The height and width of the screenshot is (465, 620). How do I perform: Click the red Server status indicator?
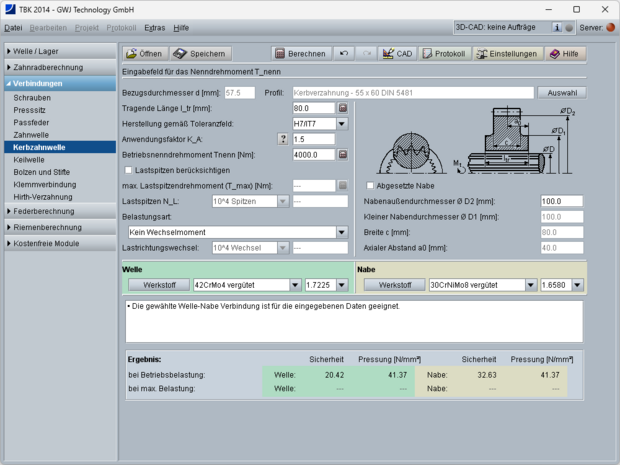(611, 28)
